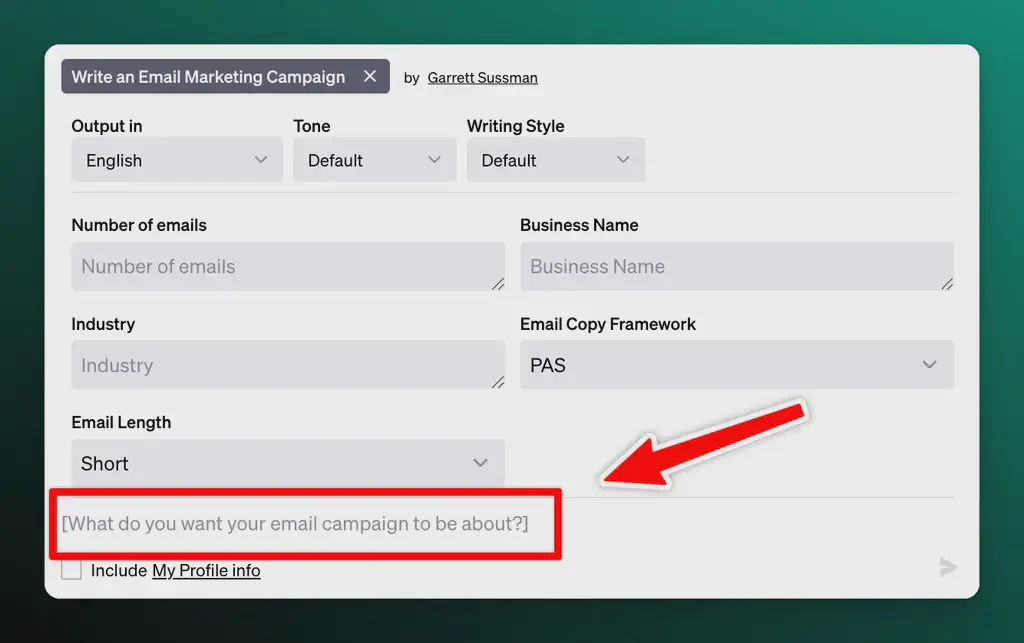The image size is (1024, 643).
Task: Open the My Profile info link
Action: pyautogui.click(x=206, y=571)
